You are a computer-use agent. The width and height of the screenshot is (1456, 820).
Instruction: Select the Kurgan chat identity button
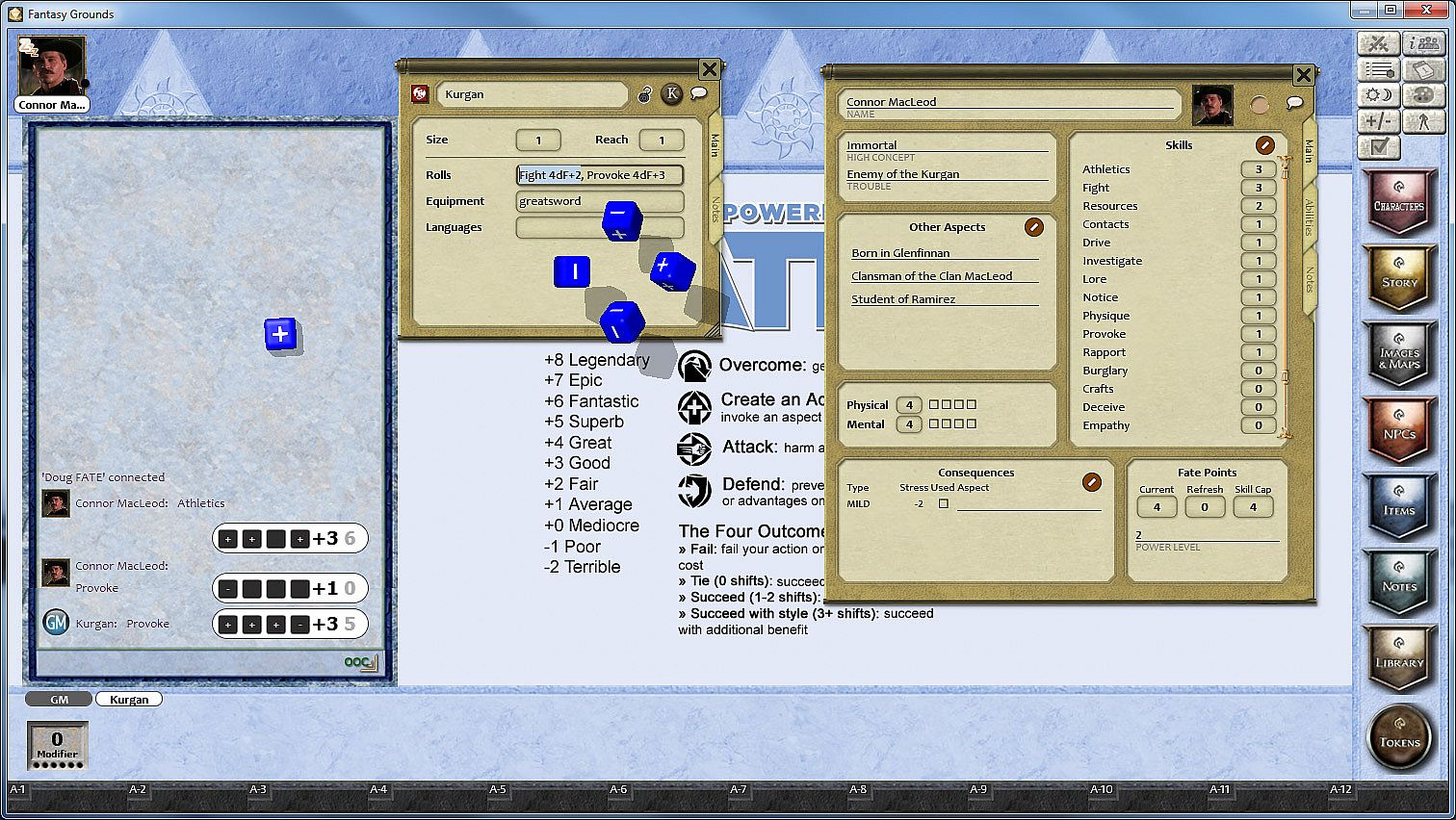(x=129, y=700)
